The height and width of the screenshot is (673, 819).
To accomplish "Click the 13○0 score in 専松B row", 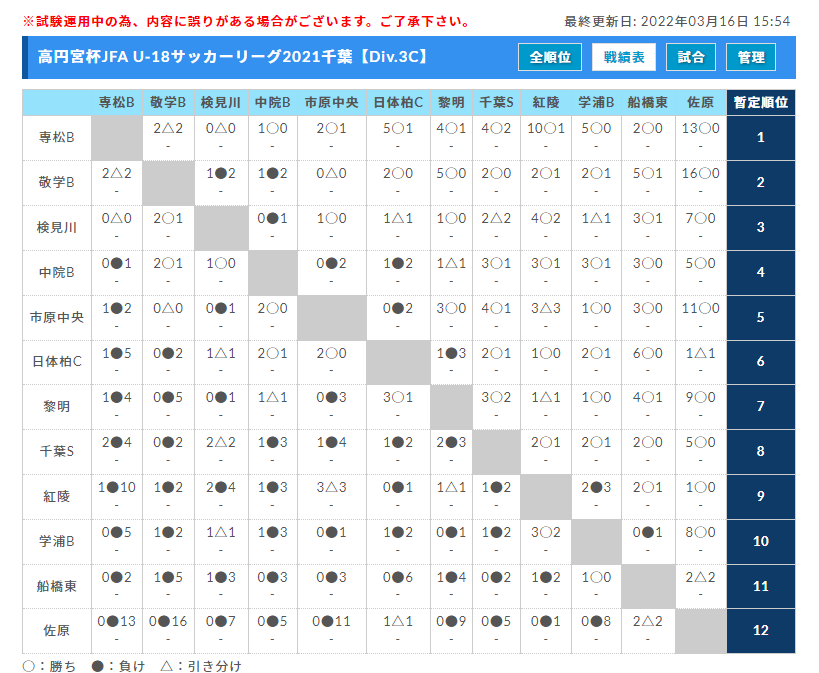I will pyautogui.click(x=700, y=129).
